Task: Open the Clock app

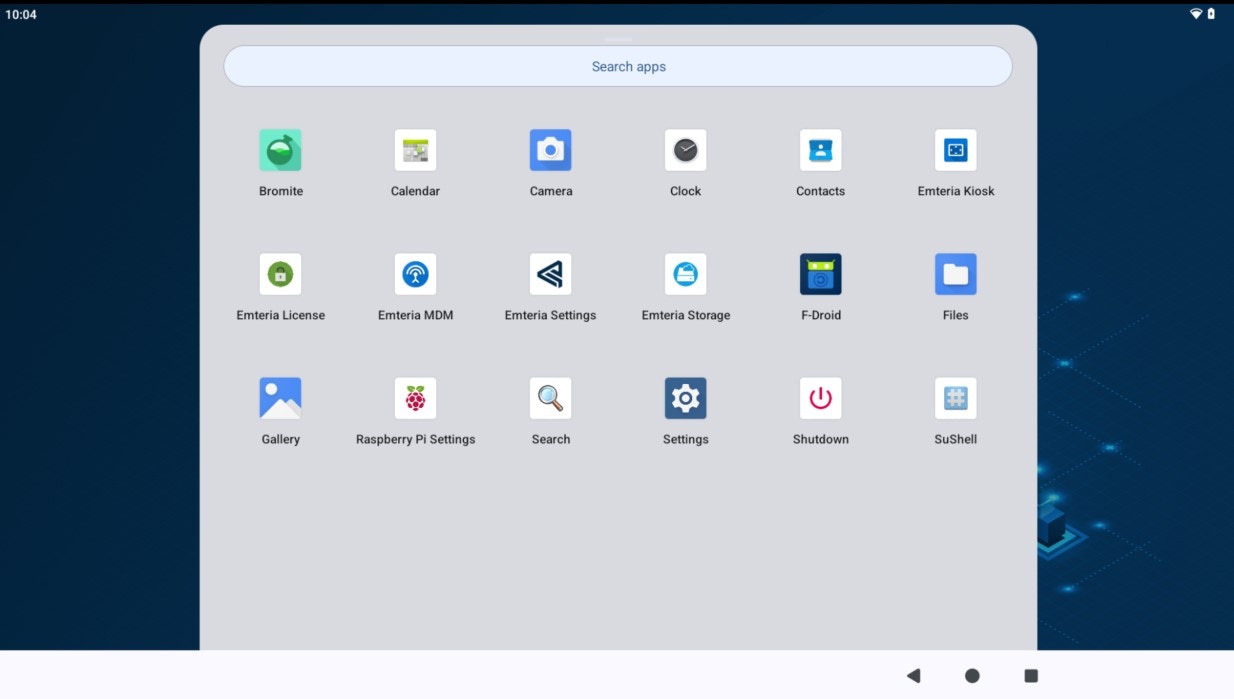Action: (685, 150)
